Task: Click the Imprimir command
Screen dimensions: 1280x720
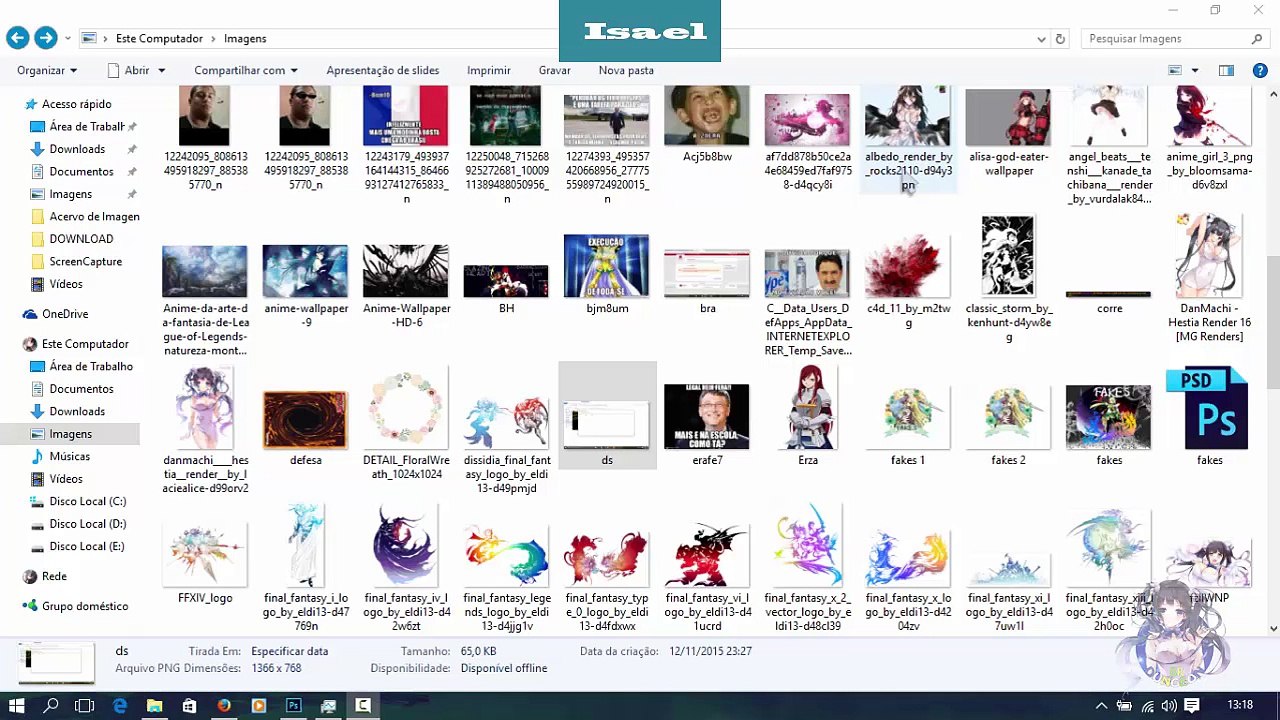Action: pyautogui.click(x=489, y=70)
